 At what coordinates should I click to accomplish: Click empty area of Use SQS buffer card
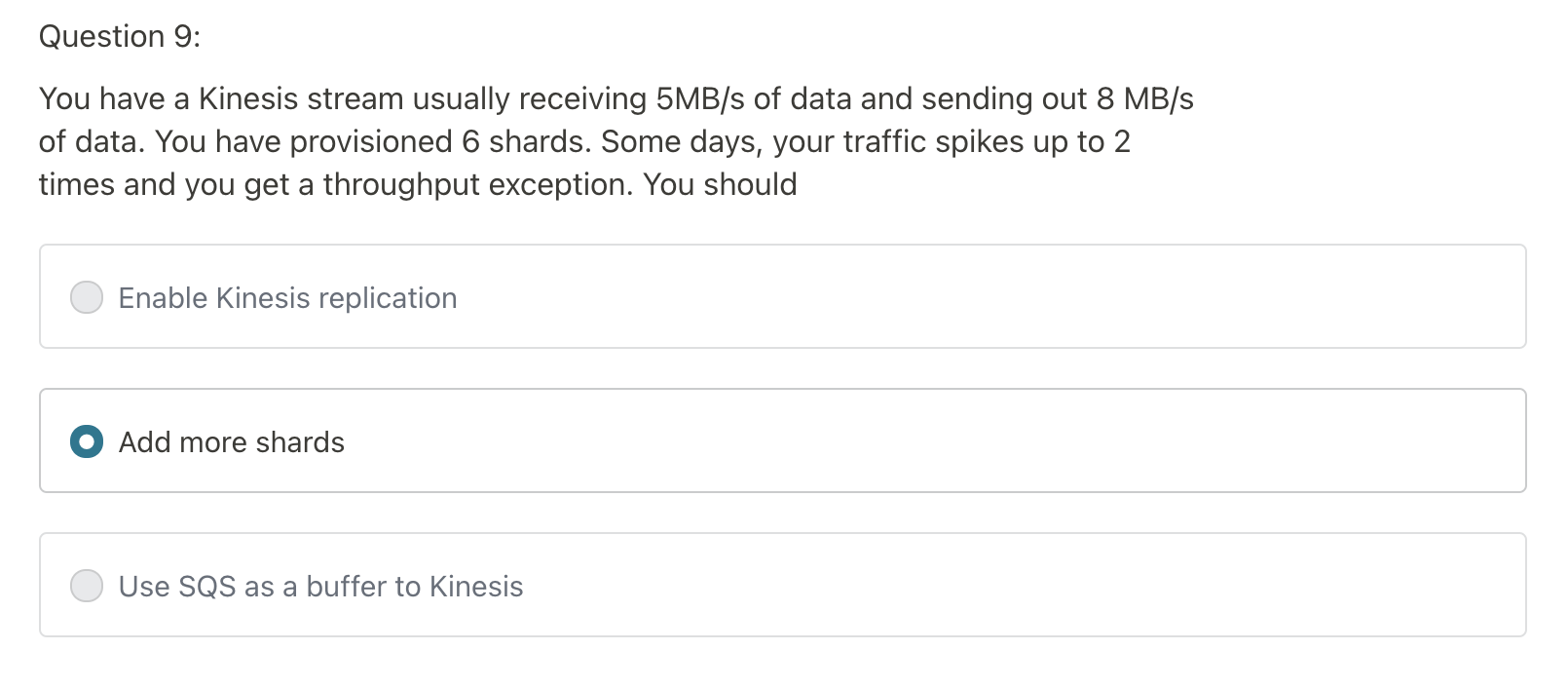point(974,586)
